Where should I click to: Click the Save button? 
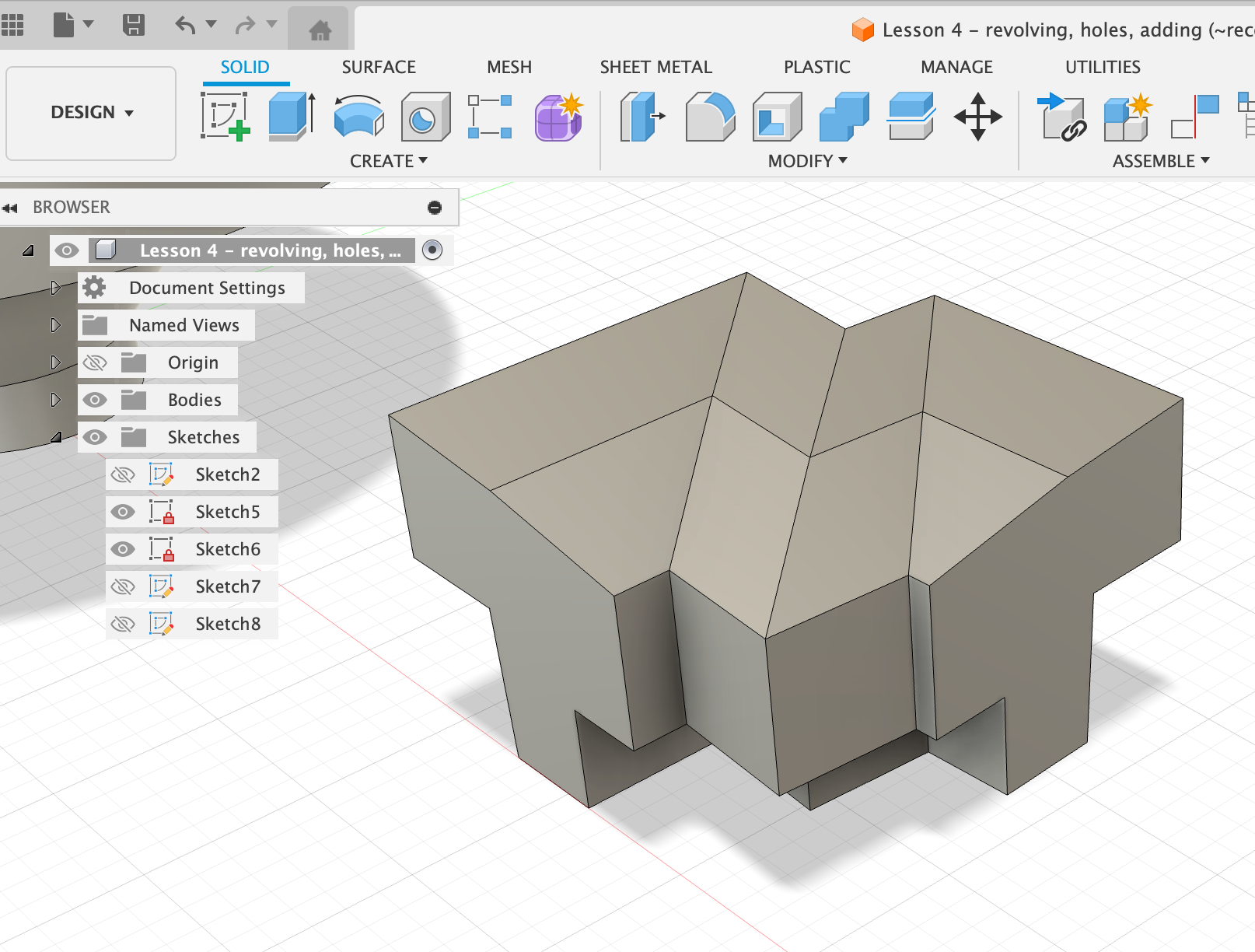(134, 25)
